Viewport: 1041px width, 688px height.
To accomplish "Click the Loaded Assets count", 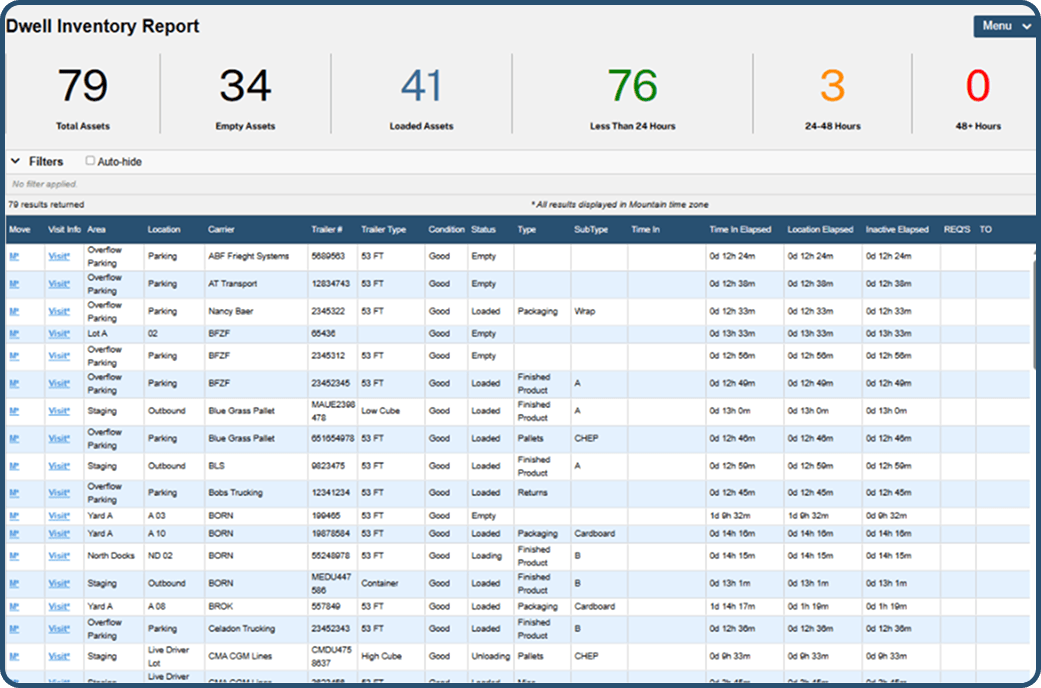I will pos(421,90).
